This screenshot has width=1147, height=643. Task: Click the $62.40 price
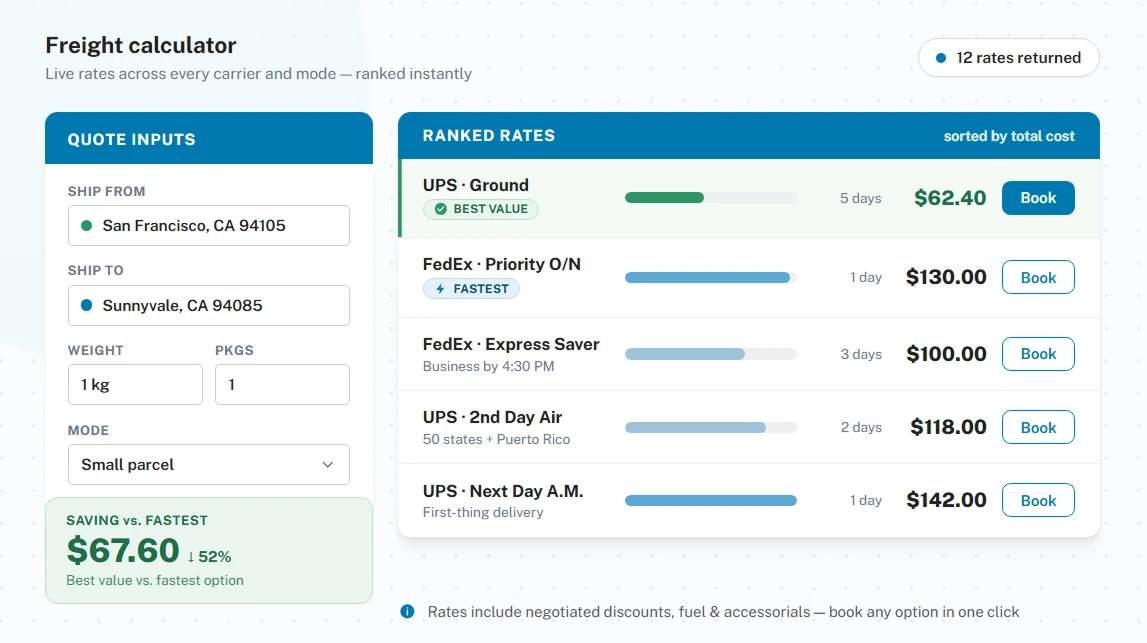[949, 198]
